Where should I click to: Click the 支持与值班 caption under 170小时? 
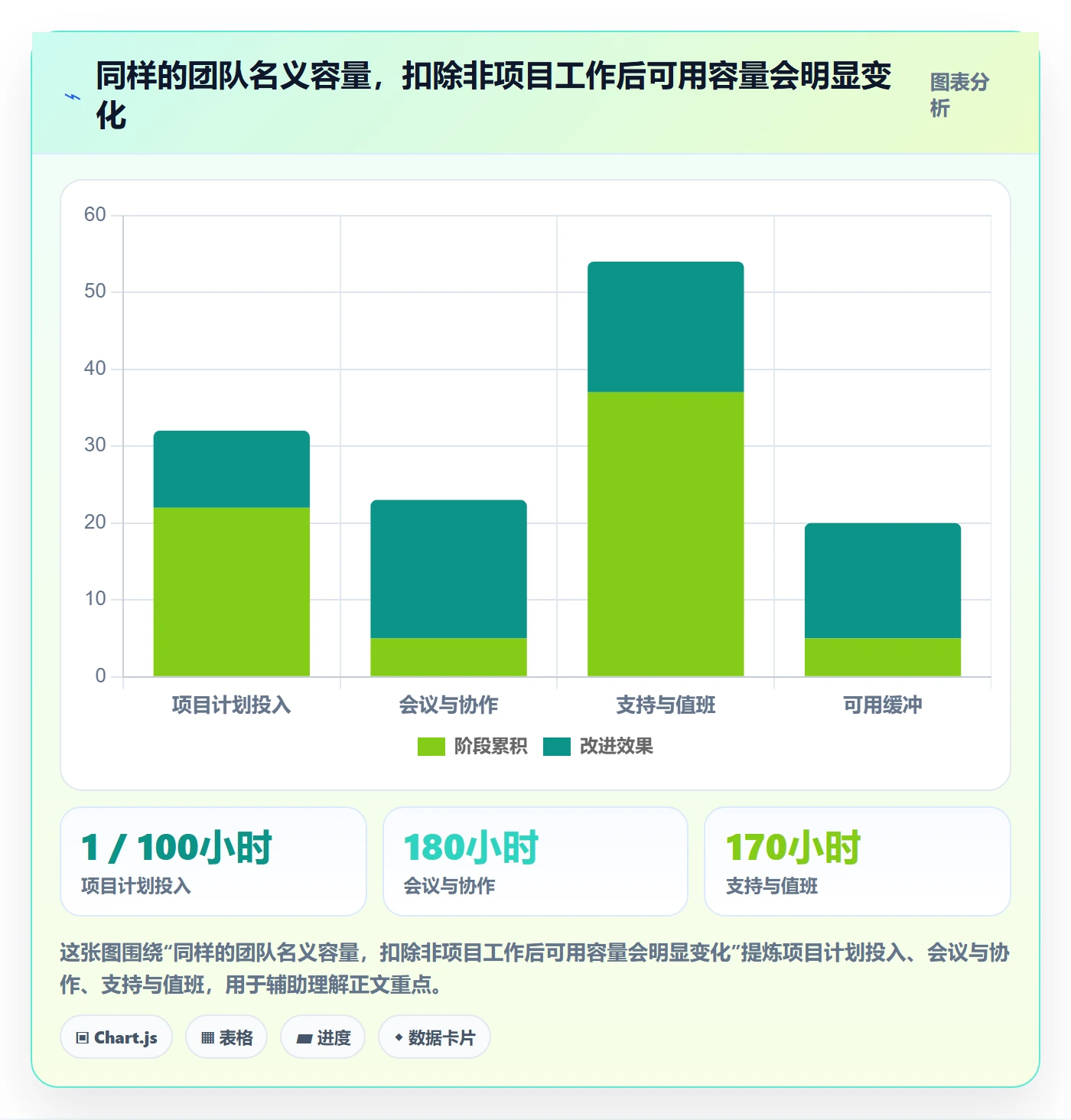click(x=772, y=886)
